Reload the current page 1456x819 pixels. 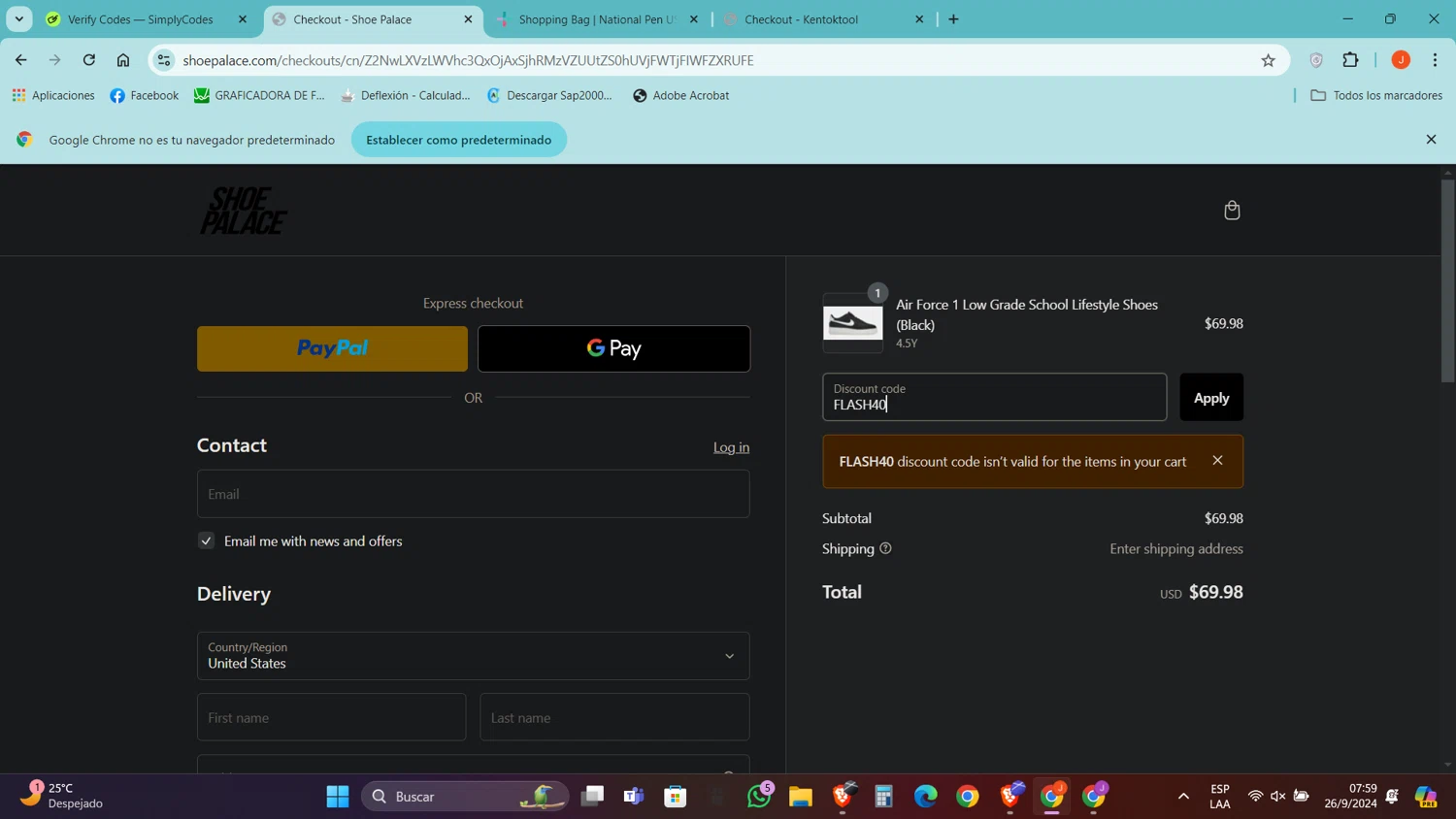[89, 60]
